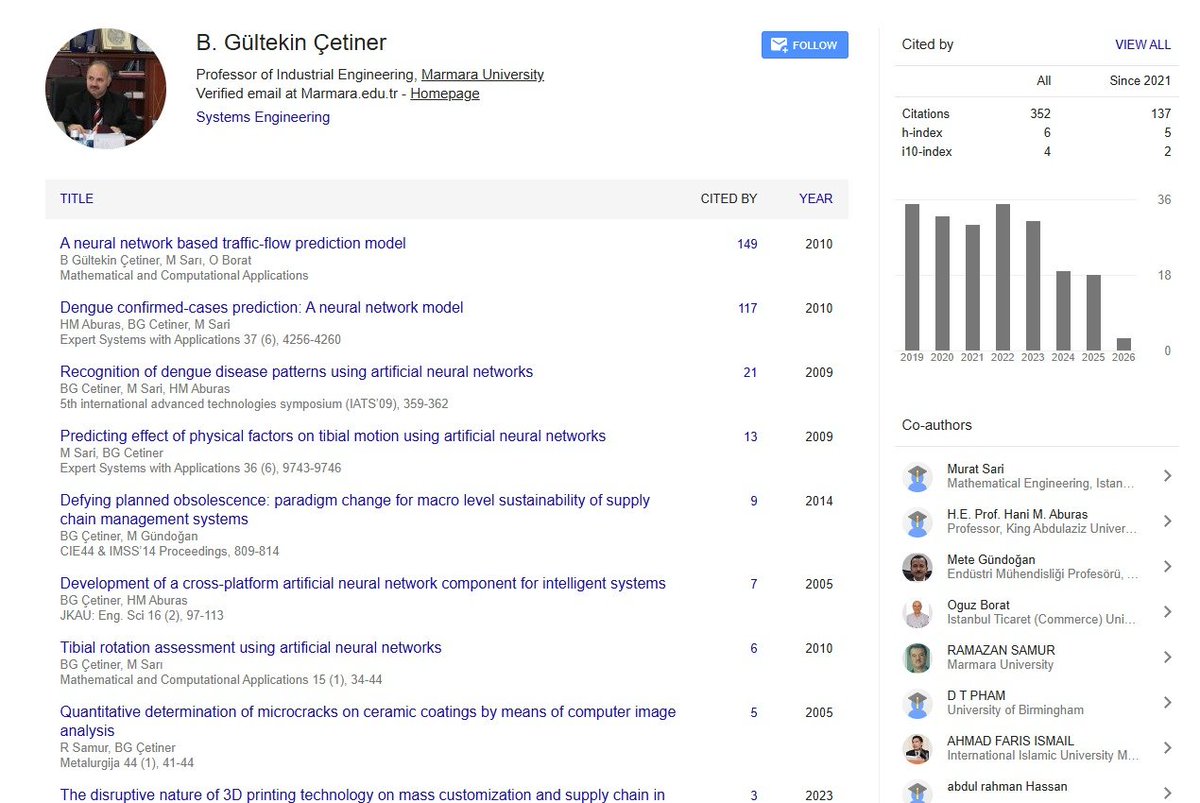Click View All citations
The height and width of the screenshot is (803, 1200).
tap(1143, 44)
